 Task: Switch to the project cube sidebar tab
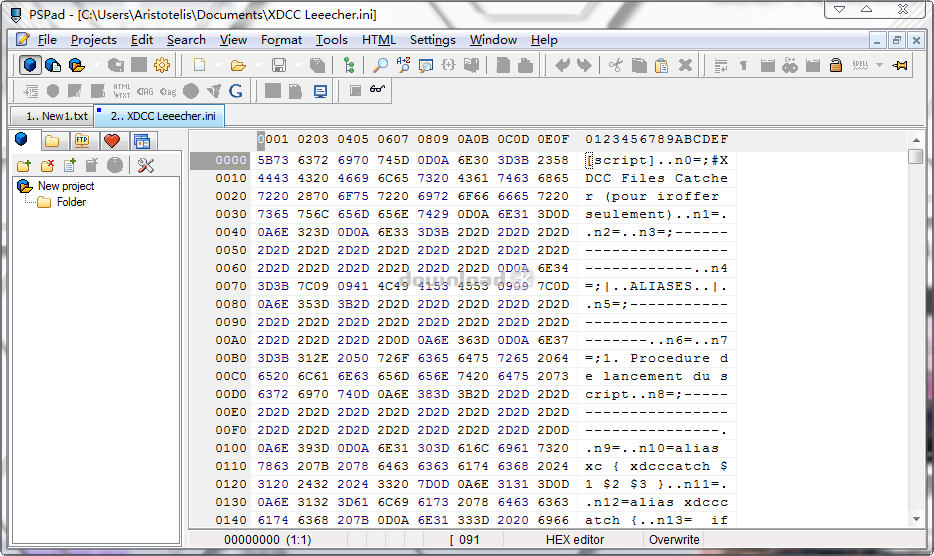click(21, 139)
